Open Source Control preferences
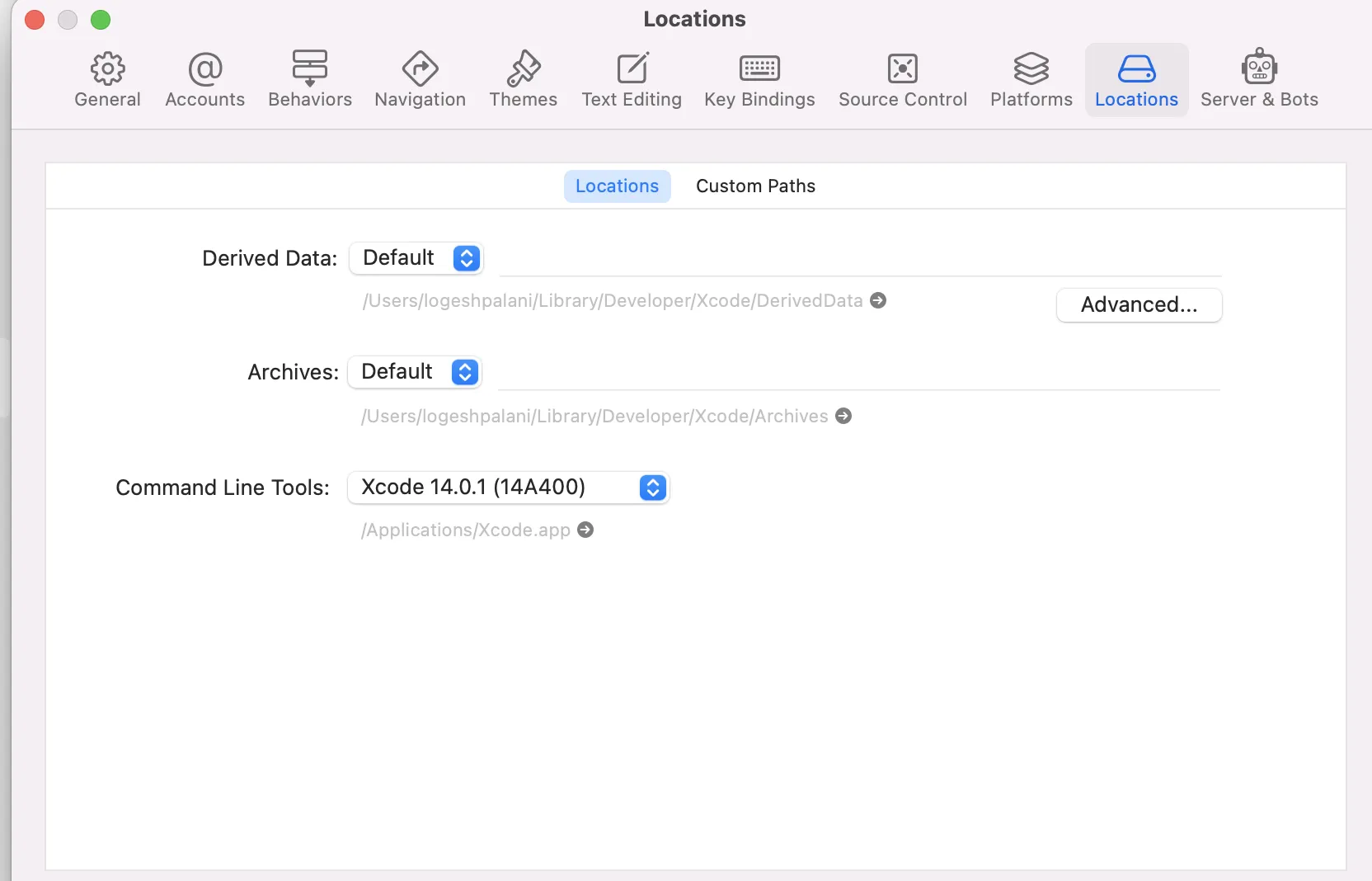This screenshot has height=881, width=1372. [903, 80]
